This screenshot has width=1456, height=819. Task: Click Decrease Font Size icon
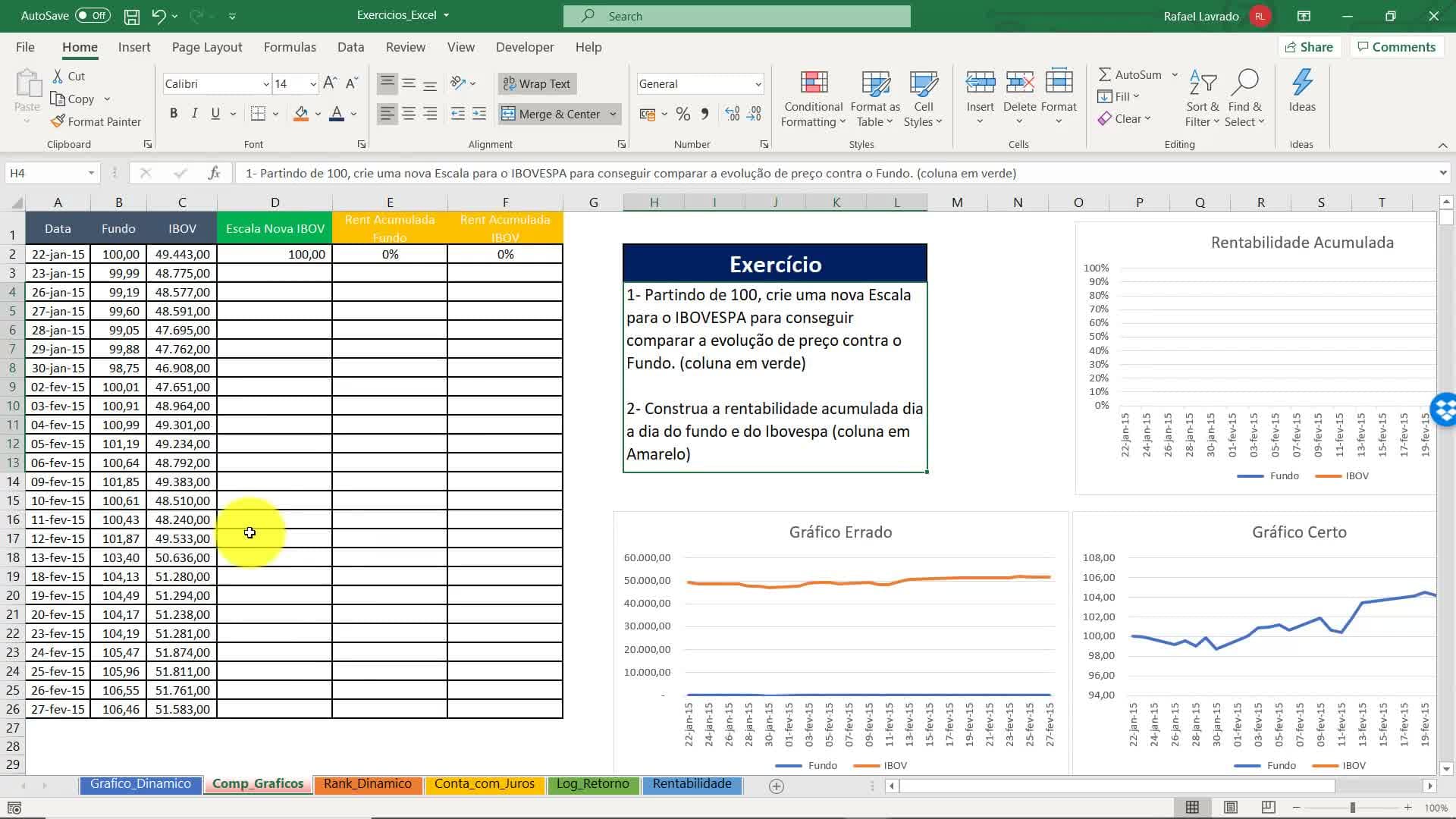[x=352, y=83]
